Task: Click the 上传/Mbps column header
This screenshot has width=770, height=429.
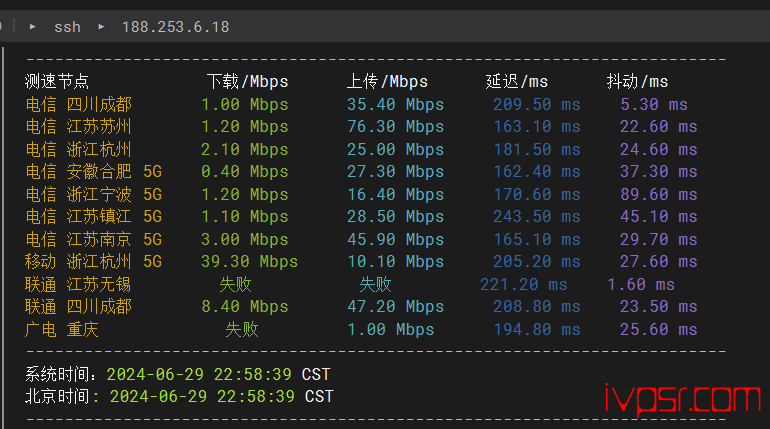Action: (x=387, y=81)
